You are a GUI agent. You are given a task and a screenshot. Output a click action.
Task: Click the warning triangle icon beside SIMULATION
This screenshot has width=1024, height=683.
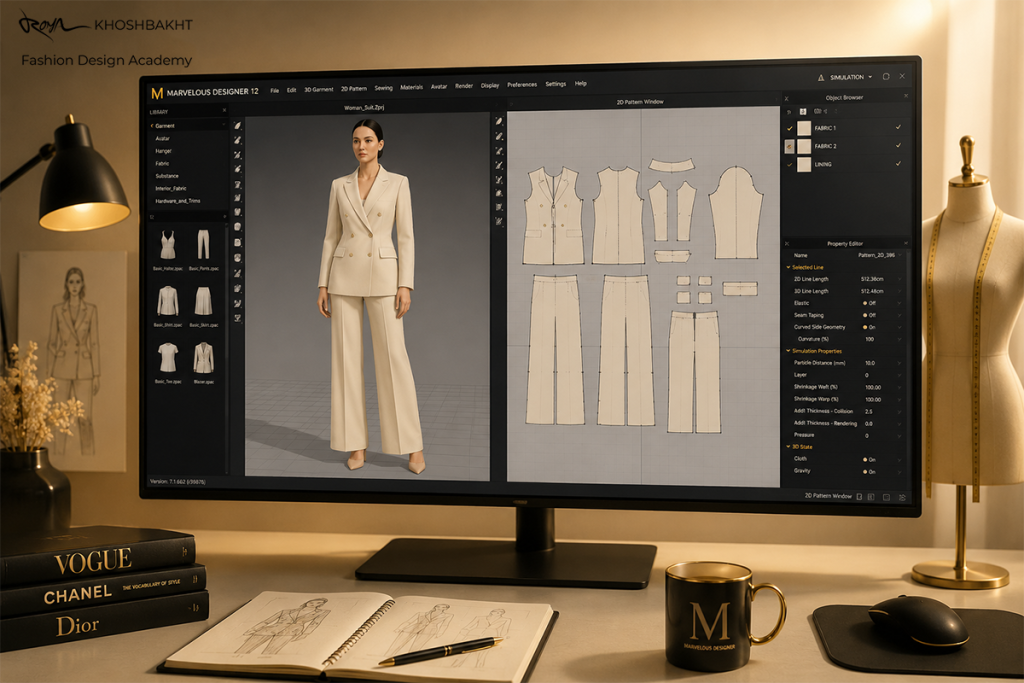pos(821,78)
